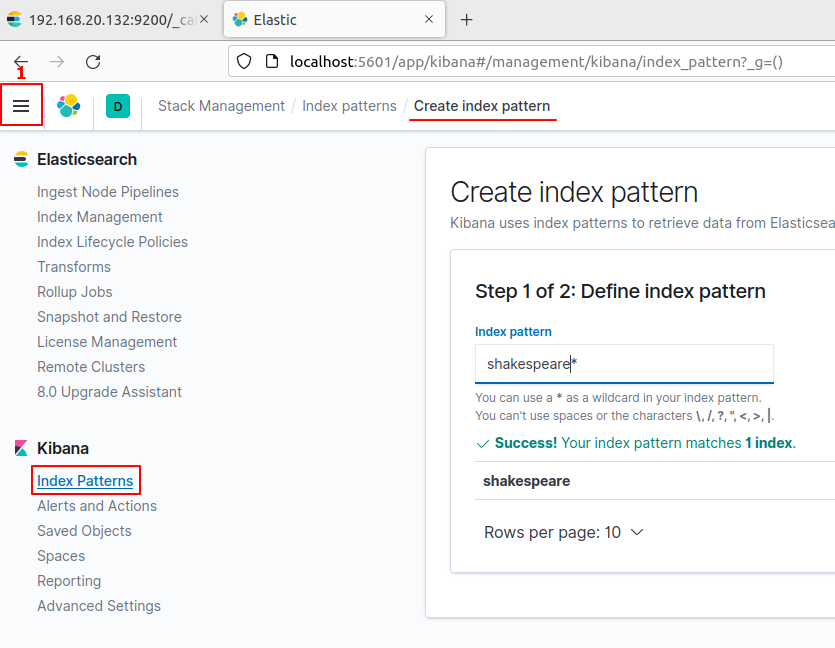Open Advanced Settings
Screen dimensions: 835x648
click(x=99, y=606)
